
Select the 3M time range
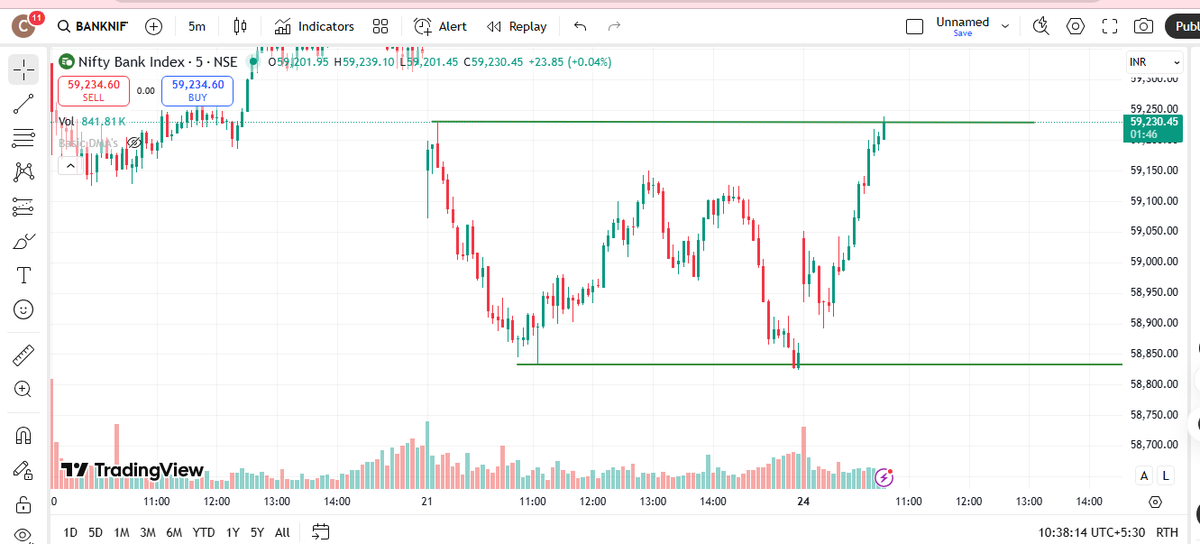pyautogui.click(x=148, y=533)
